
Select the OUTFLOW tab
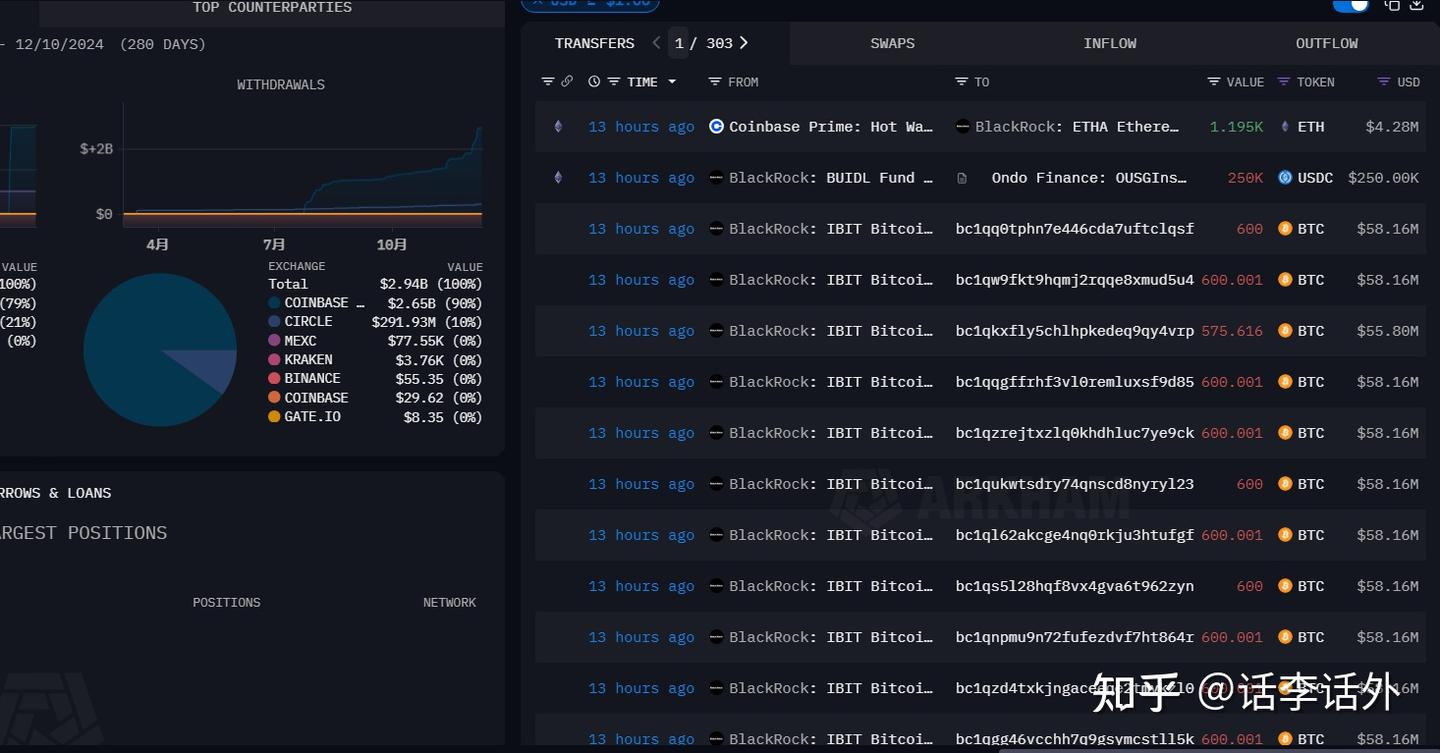[1326, 43]
